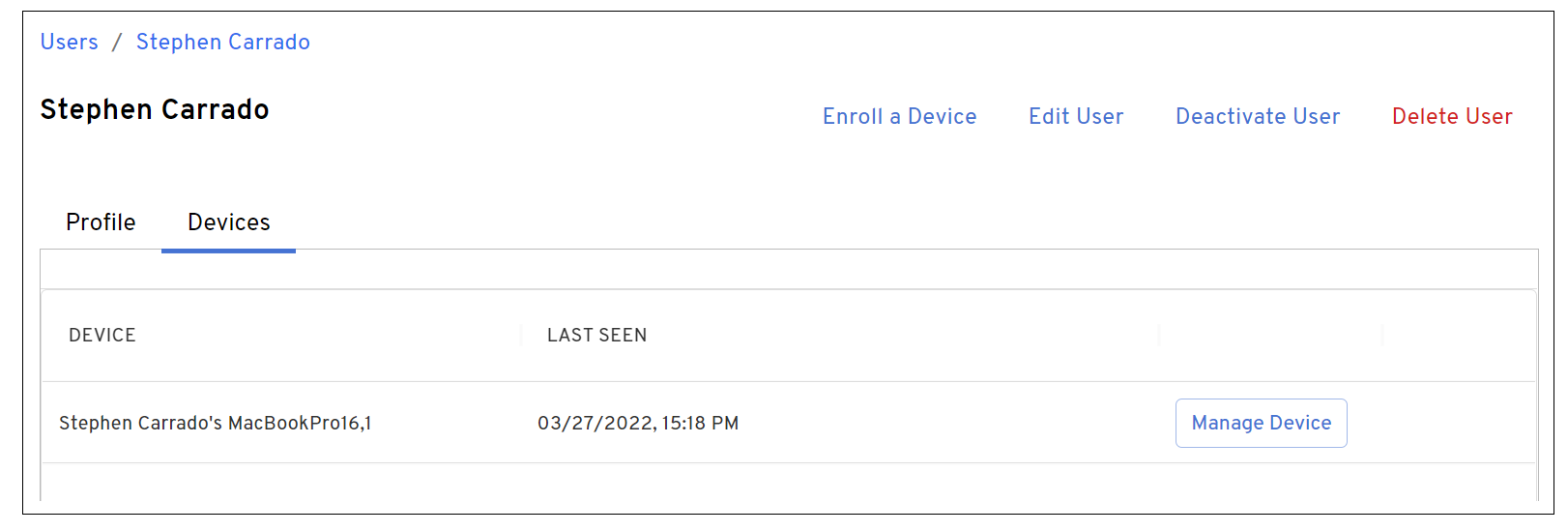1568x532 pixels.
Task: Click the Stephen Carrado breadcrumb link
Action: [x=222, y=43]
